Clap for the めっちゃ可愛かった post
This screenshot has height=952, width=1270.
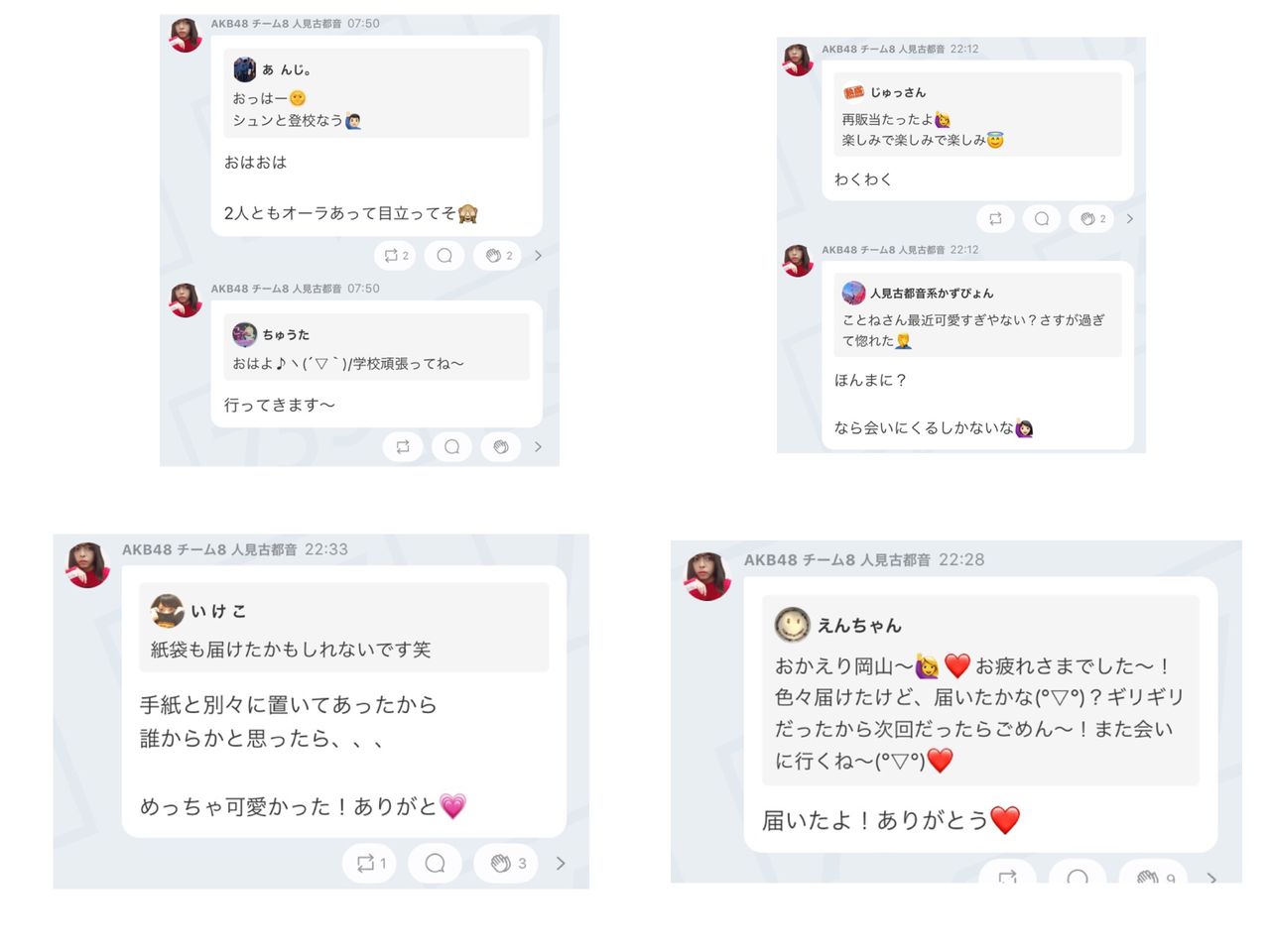coord(507,863)
